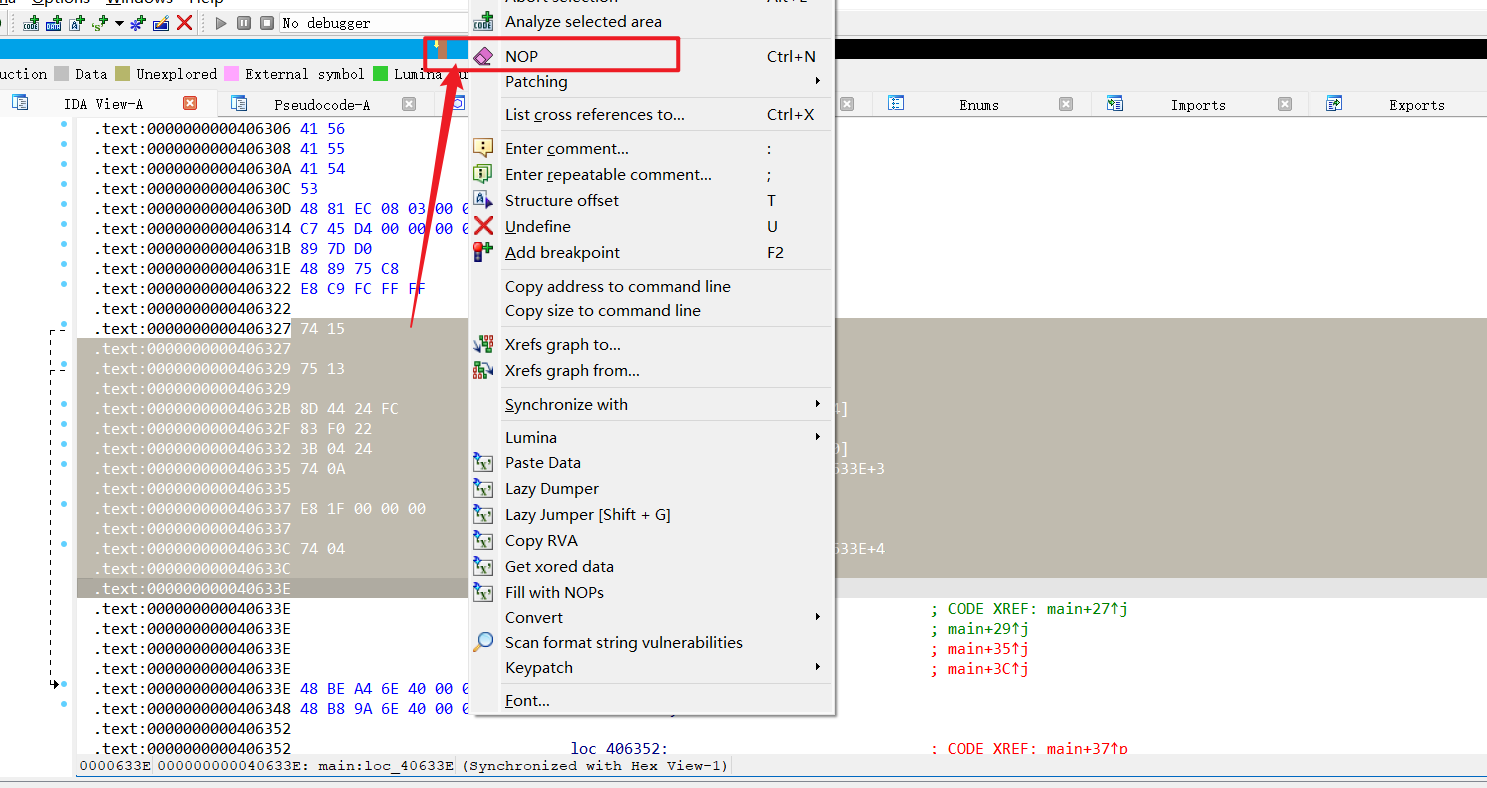Expand the Synchronize with submenu
Image resolution: width=1487 pixels, height=788 pixels.
[651, 404]
